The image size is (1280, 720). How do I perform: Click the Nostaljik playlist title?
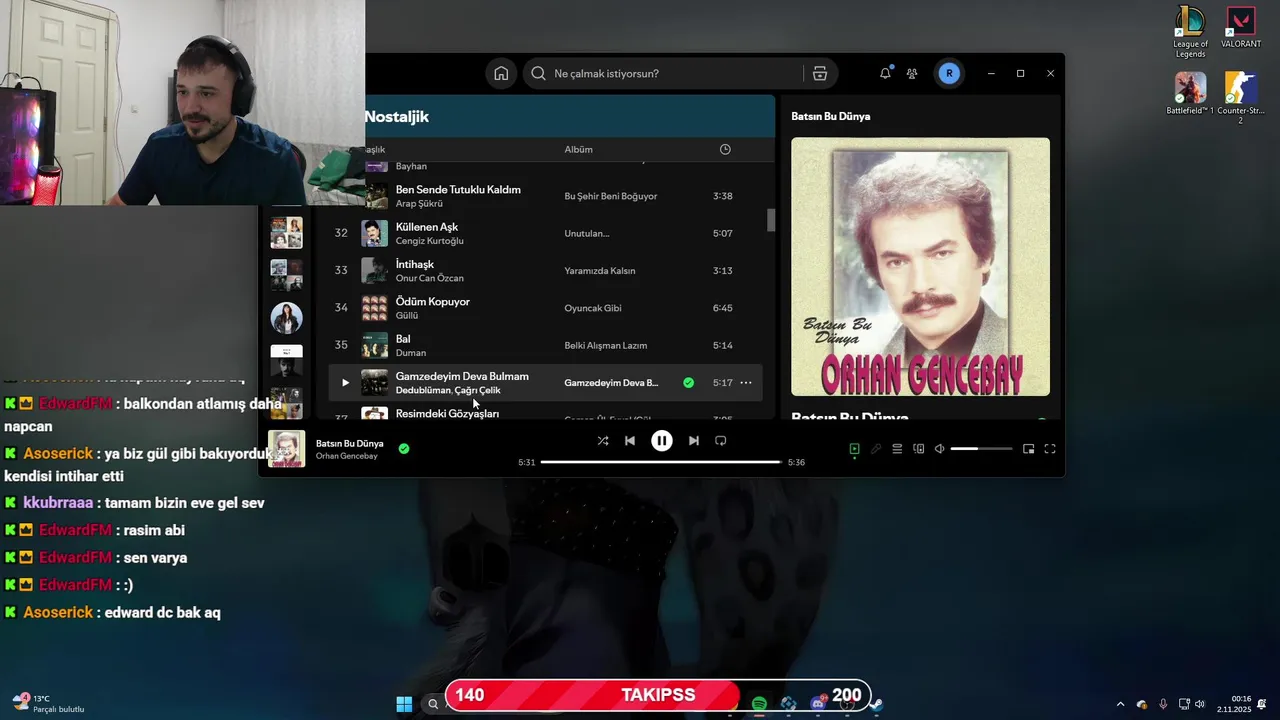click(x=397, y=117)
